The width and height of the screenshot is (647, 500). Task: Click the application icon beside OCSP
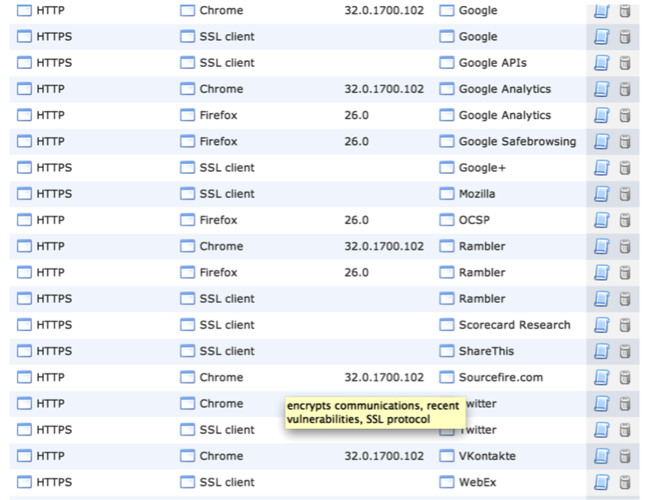(446, 220)
